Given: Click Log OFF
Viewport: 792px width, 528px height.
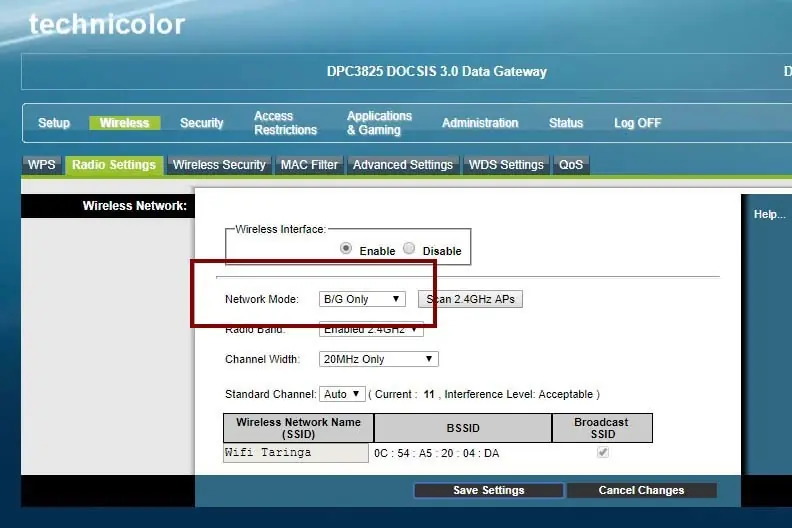Looking at the screenshot, I should 637,123.
